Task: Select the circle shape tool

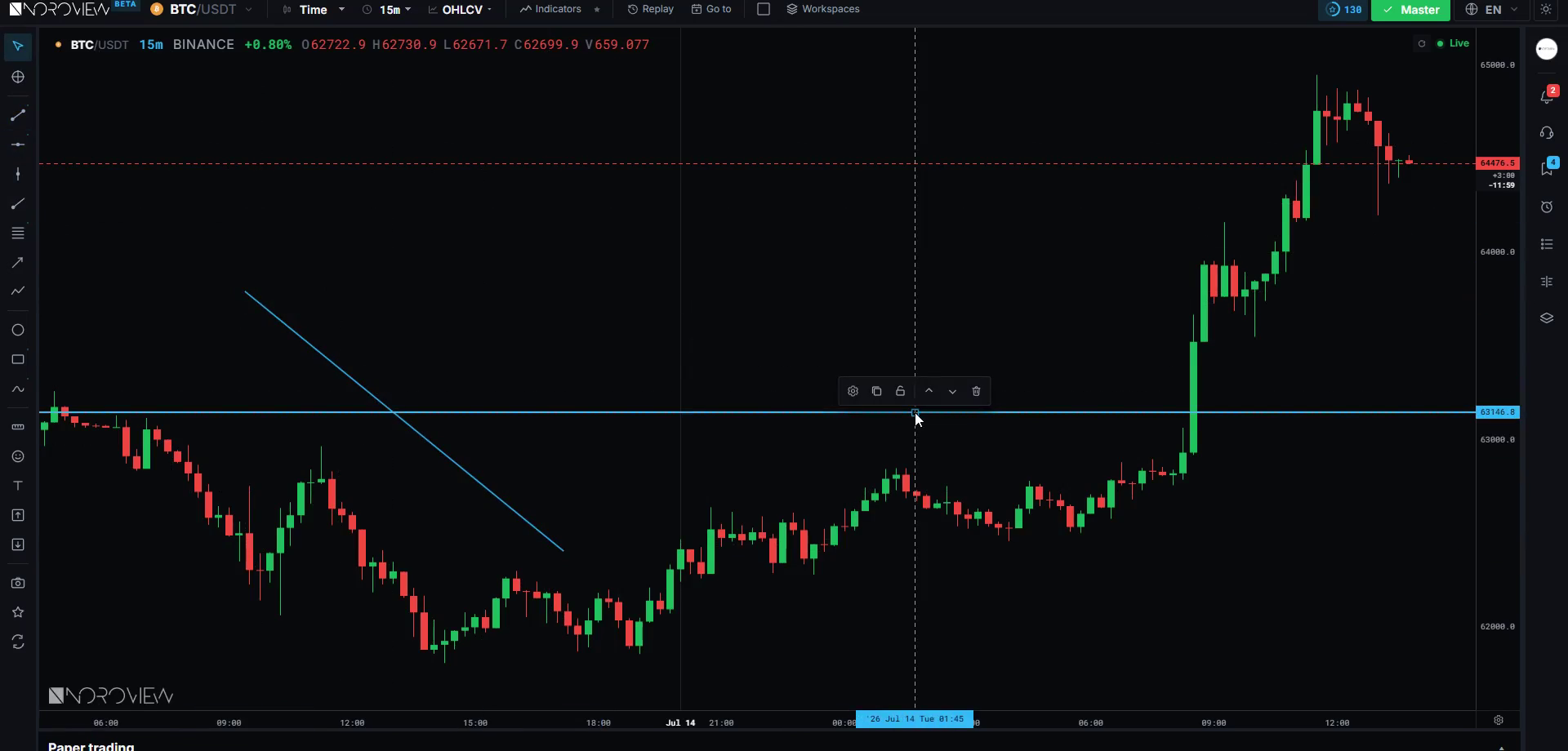Action: point(18,330)
